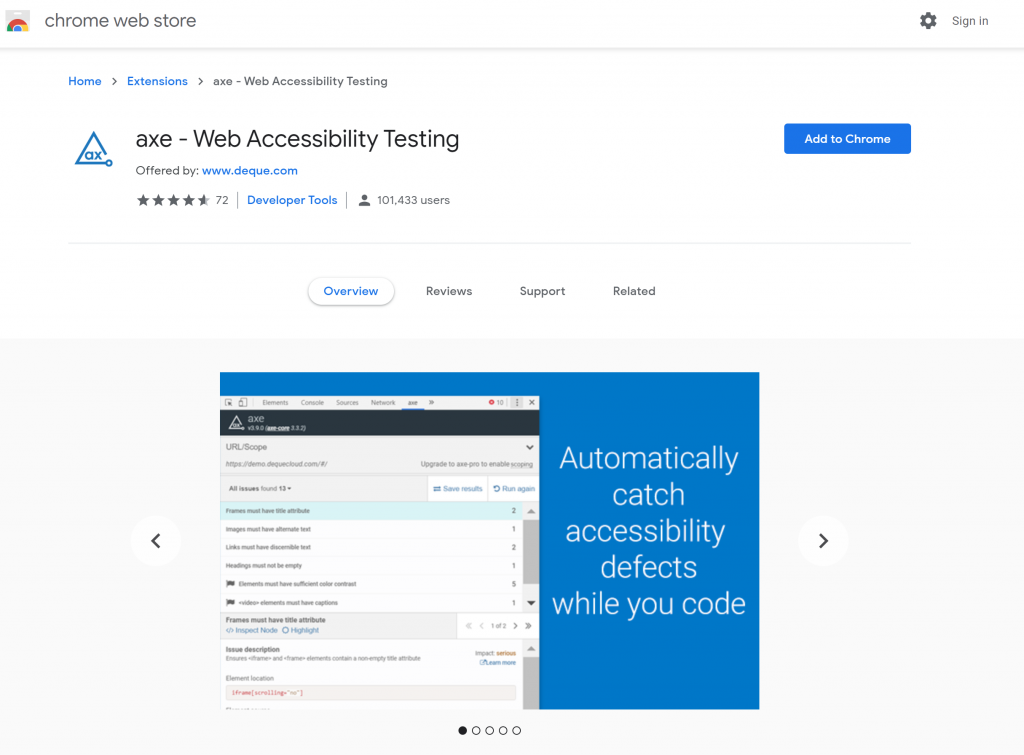Image resolution: width=1024 pixels, height=755 pixels.
Task: Go to Extensions breadcrumb link
Action: point(157,81)
